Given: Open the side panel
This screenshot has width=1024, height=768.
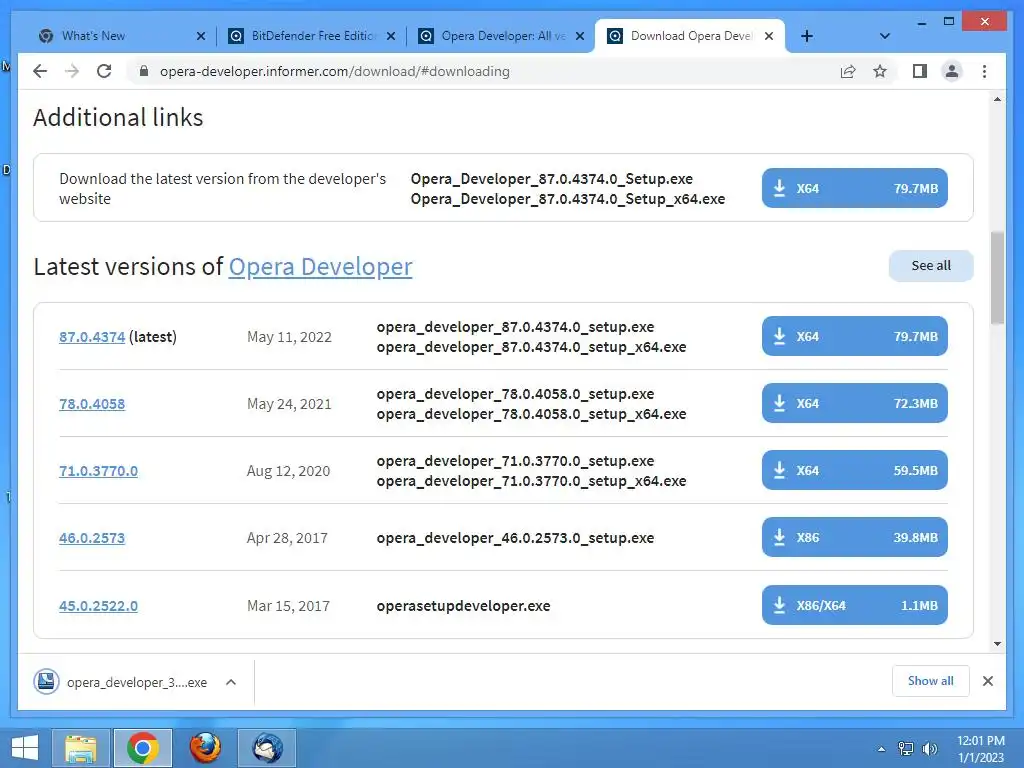Looking at the screenshot, I should pos(920,71).
